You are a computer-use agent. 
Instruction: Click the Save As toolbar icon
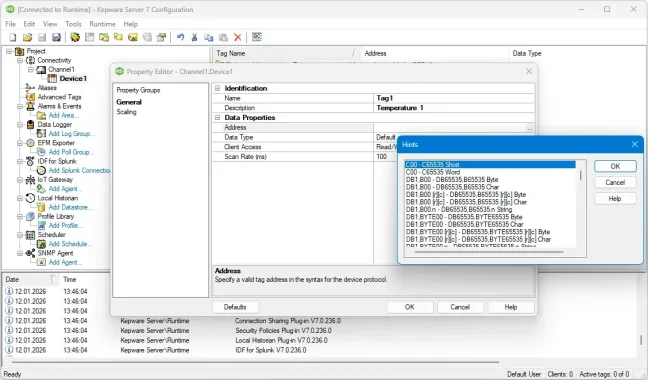56,38
